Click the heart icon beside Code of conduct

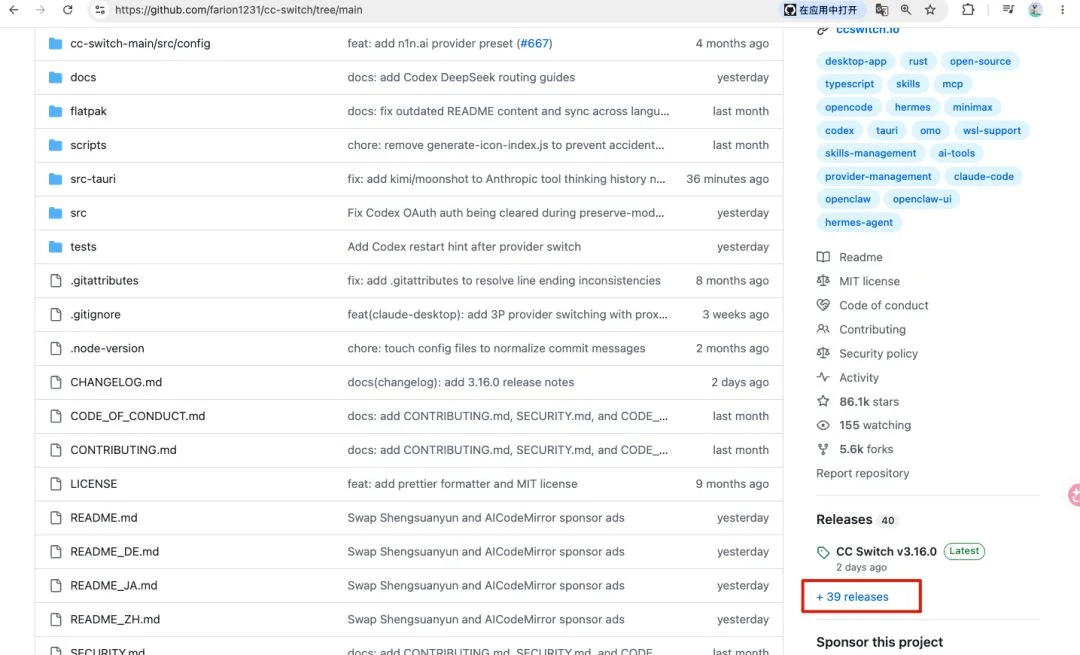pyautogui.click(x=823, y=304)
